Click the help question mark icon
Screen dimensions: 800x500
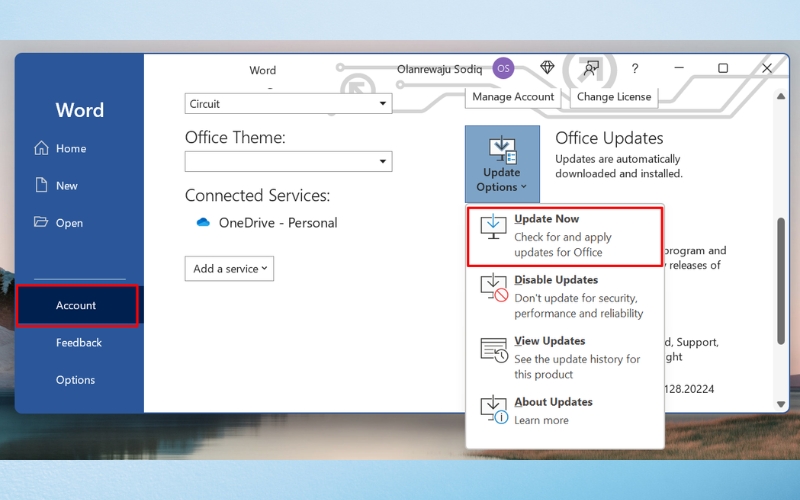pos(634,68)
